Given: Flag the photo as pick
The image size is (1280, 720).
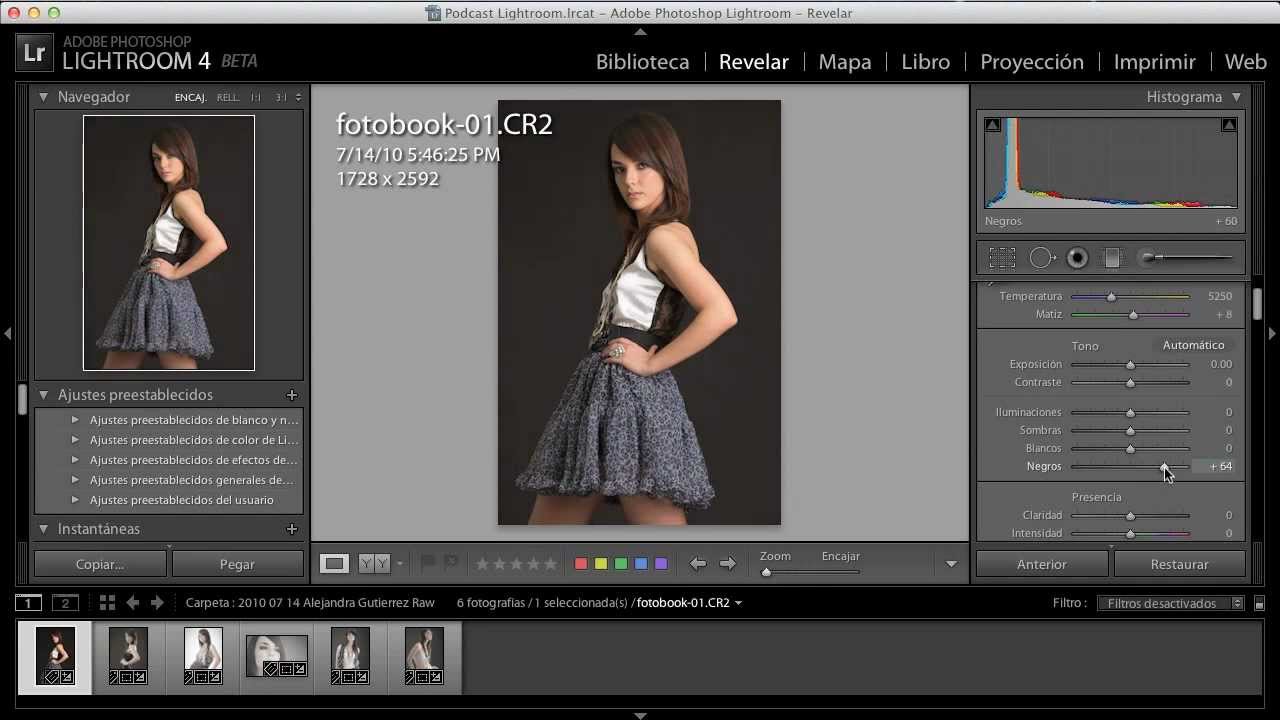Looking at the screenshot, I should (x=428, y=564).
